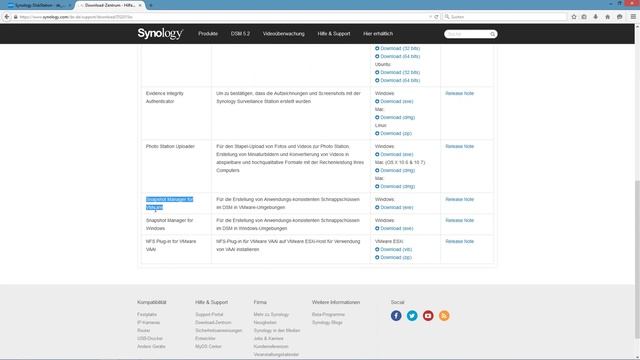This screenshot has width=640, height=360.
Task: Download Evidence Integrity Authenticator zip
Action: 393,133
